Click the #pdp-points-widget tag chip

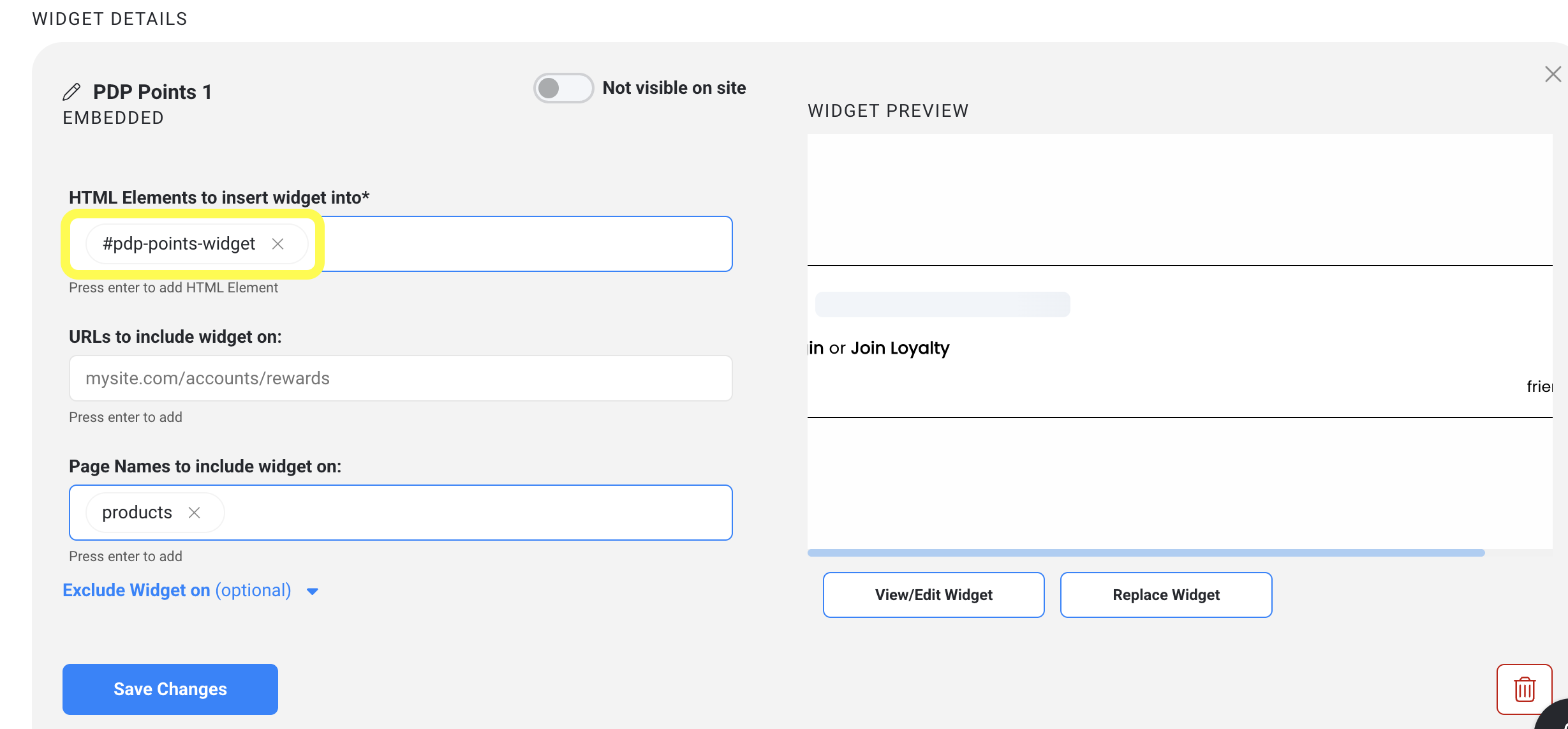click(x=179, y=244)
